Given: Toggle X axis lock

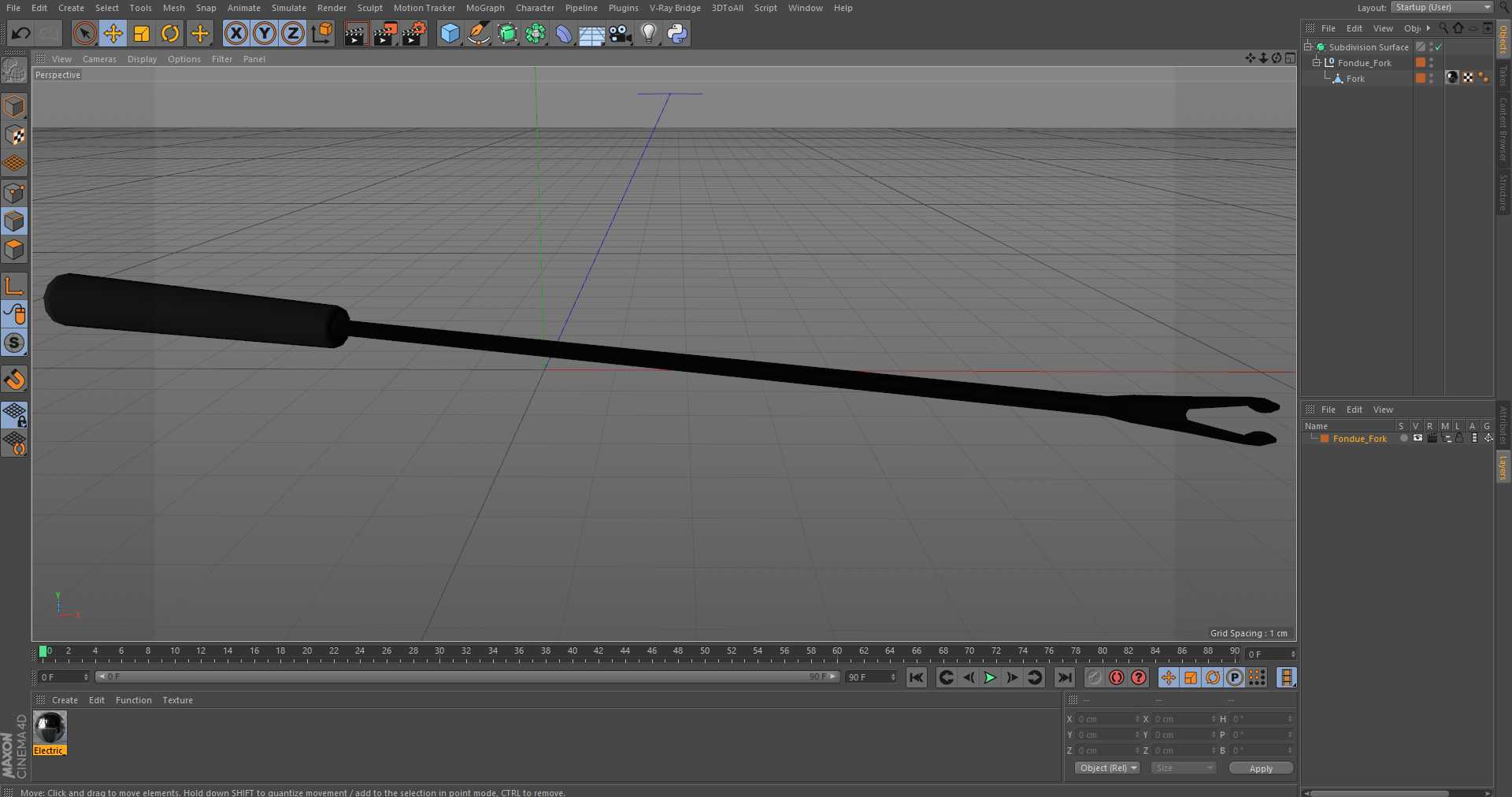Looking at the screenshot, I should pyautogui.click(x=235, y=33).
